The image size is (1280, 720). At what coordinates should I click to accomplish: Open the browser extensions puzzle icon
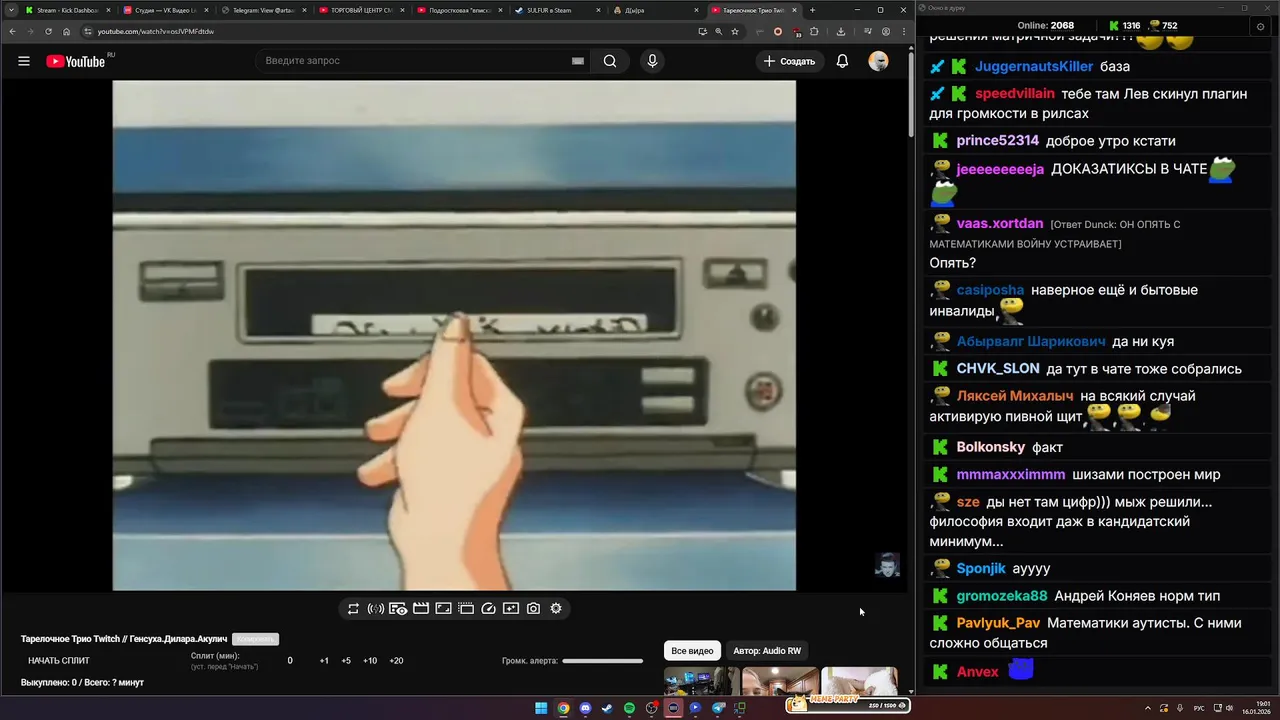tap(814, 31)
